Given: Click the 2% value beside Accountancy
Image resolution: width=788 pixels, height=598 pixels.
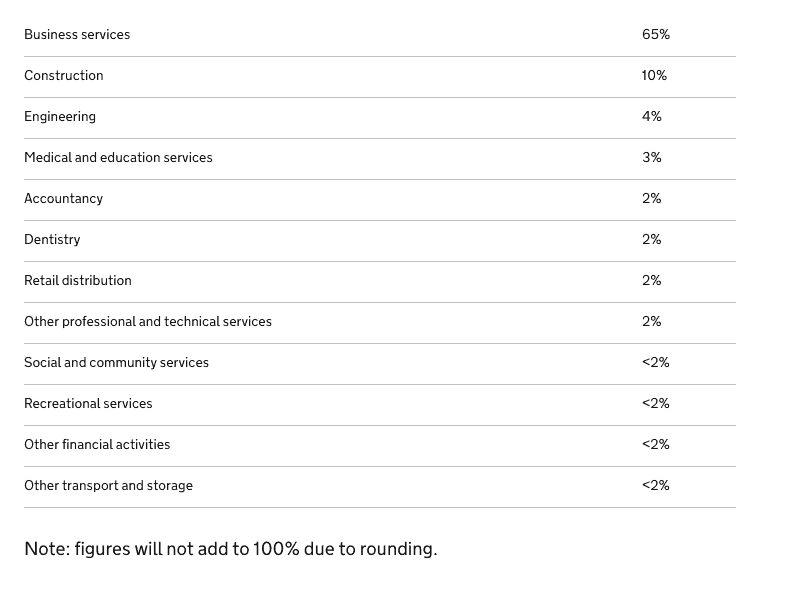Looking at the screenshot, I should coord(652,198).
